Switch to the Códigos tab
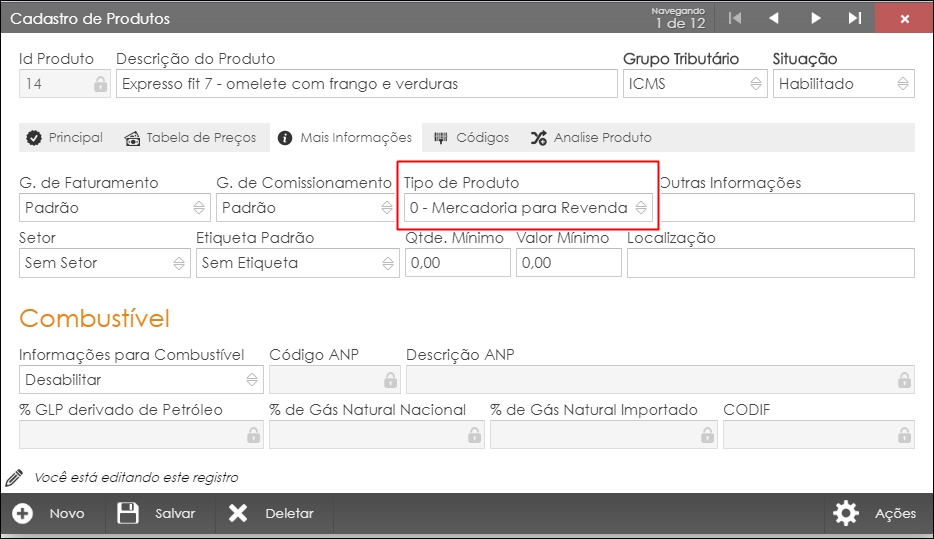The width and height of the screenshot is (934, 539). click(x=471, y=138)
